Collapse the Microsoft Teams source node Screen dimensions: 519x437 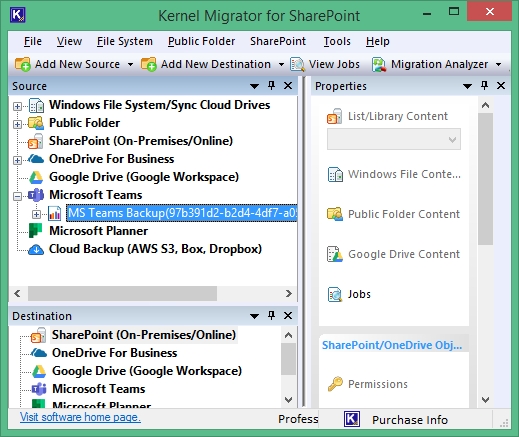[17, 196]
